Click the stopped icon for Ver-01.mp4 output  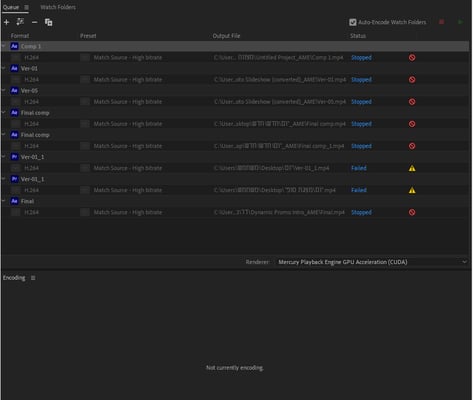[x=412, y=80]
